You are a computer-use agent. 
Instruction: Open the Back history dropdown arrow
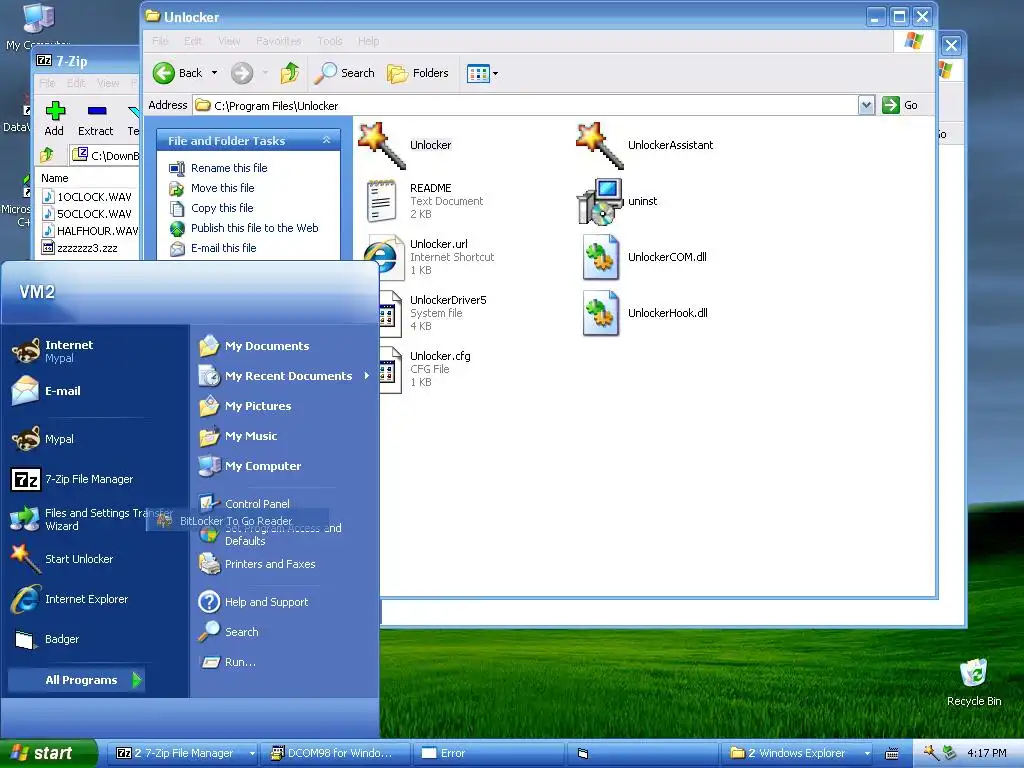[214, 73]
